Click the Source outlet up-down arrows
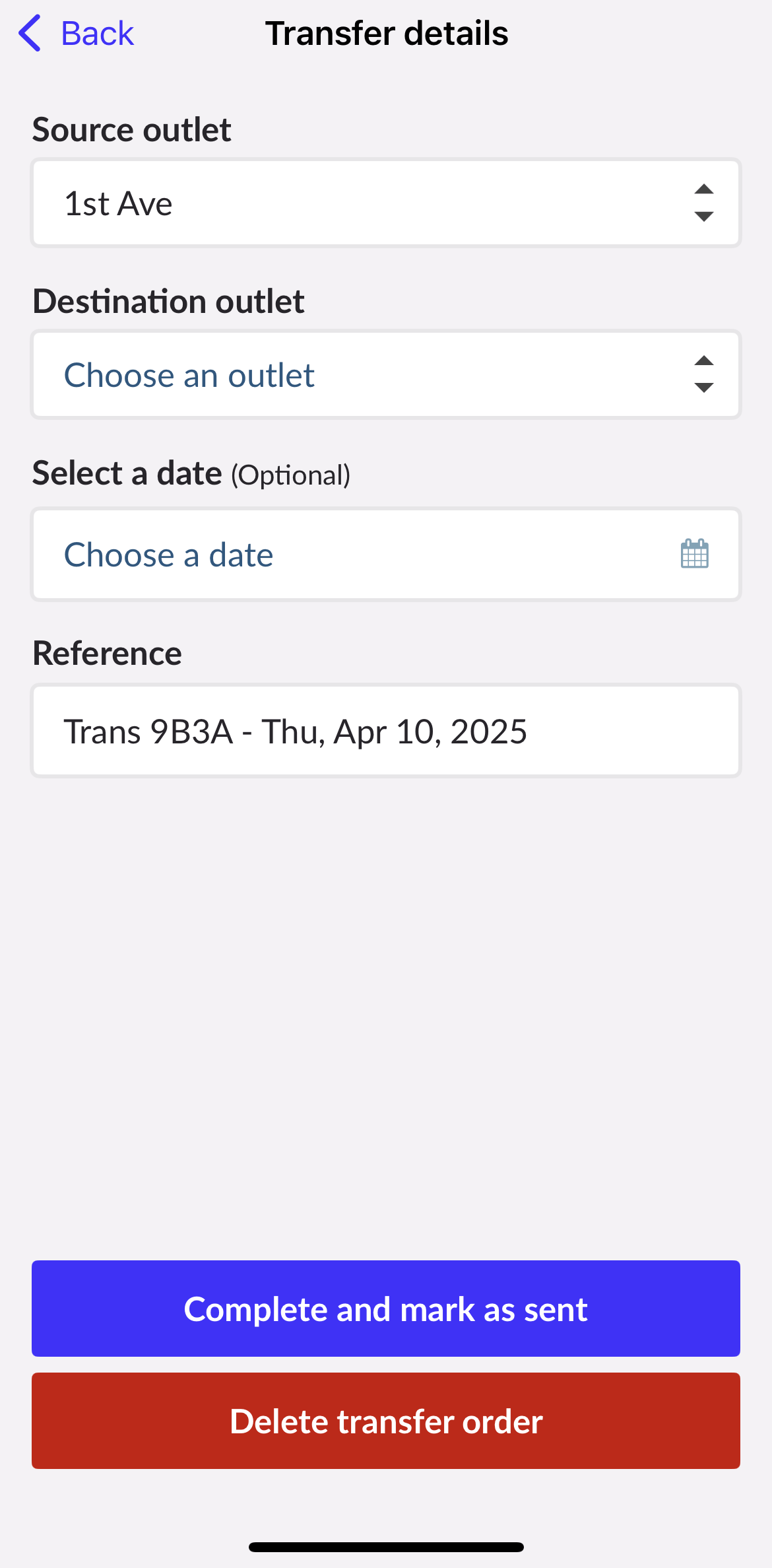 704,203
